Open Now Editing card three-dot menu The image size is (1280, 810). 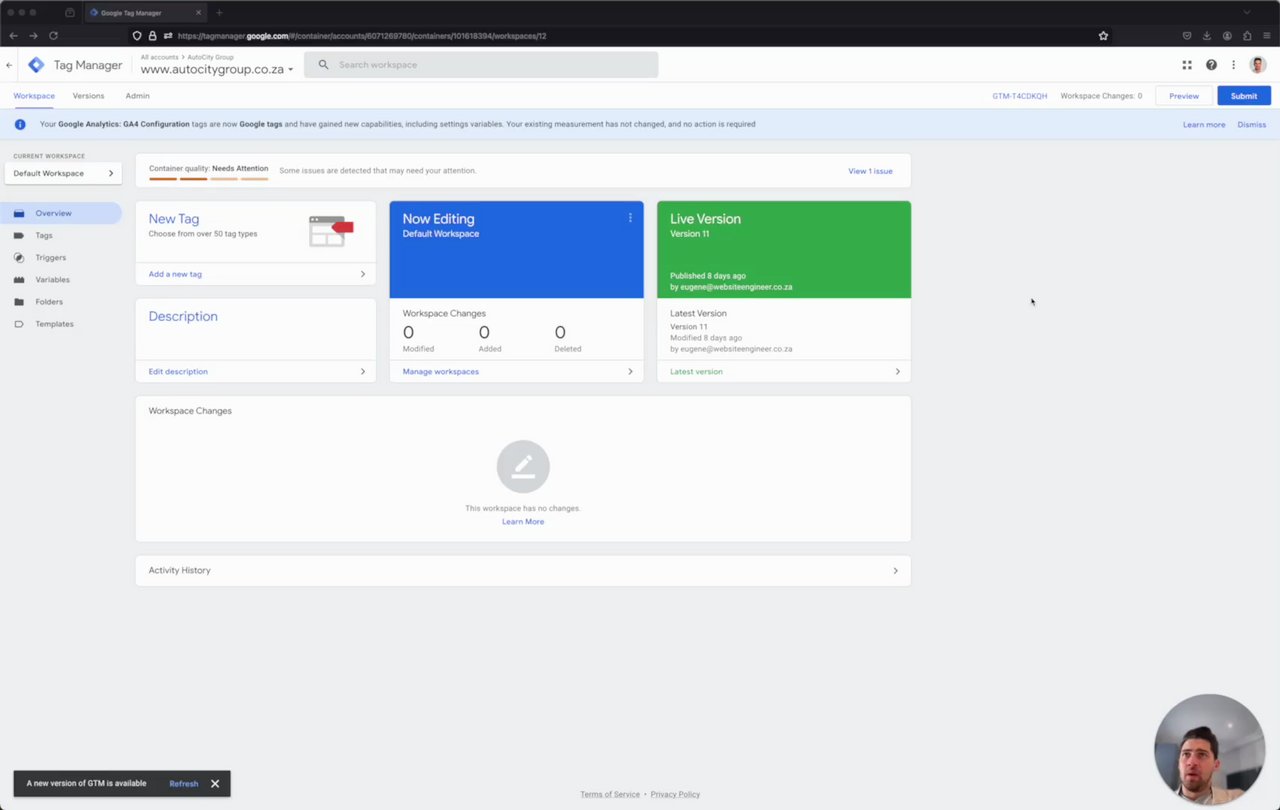630,217
